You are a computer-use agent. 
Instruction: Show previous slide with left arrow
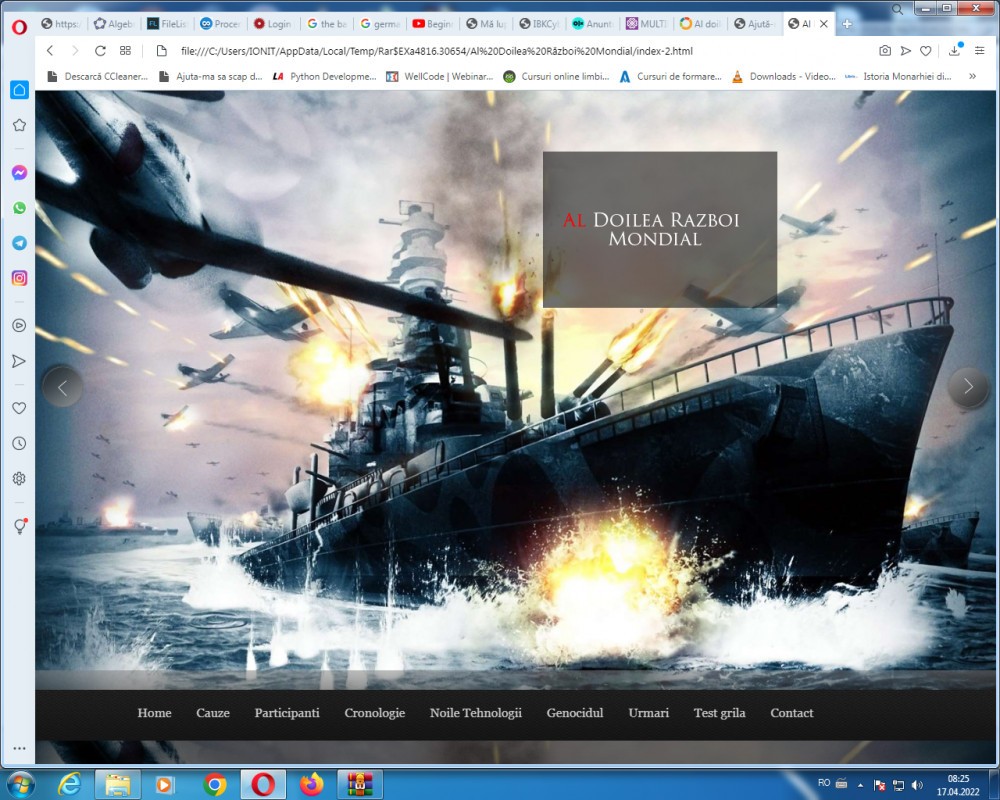pos(62,387)
